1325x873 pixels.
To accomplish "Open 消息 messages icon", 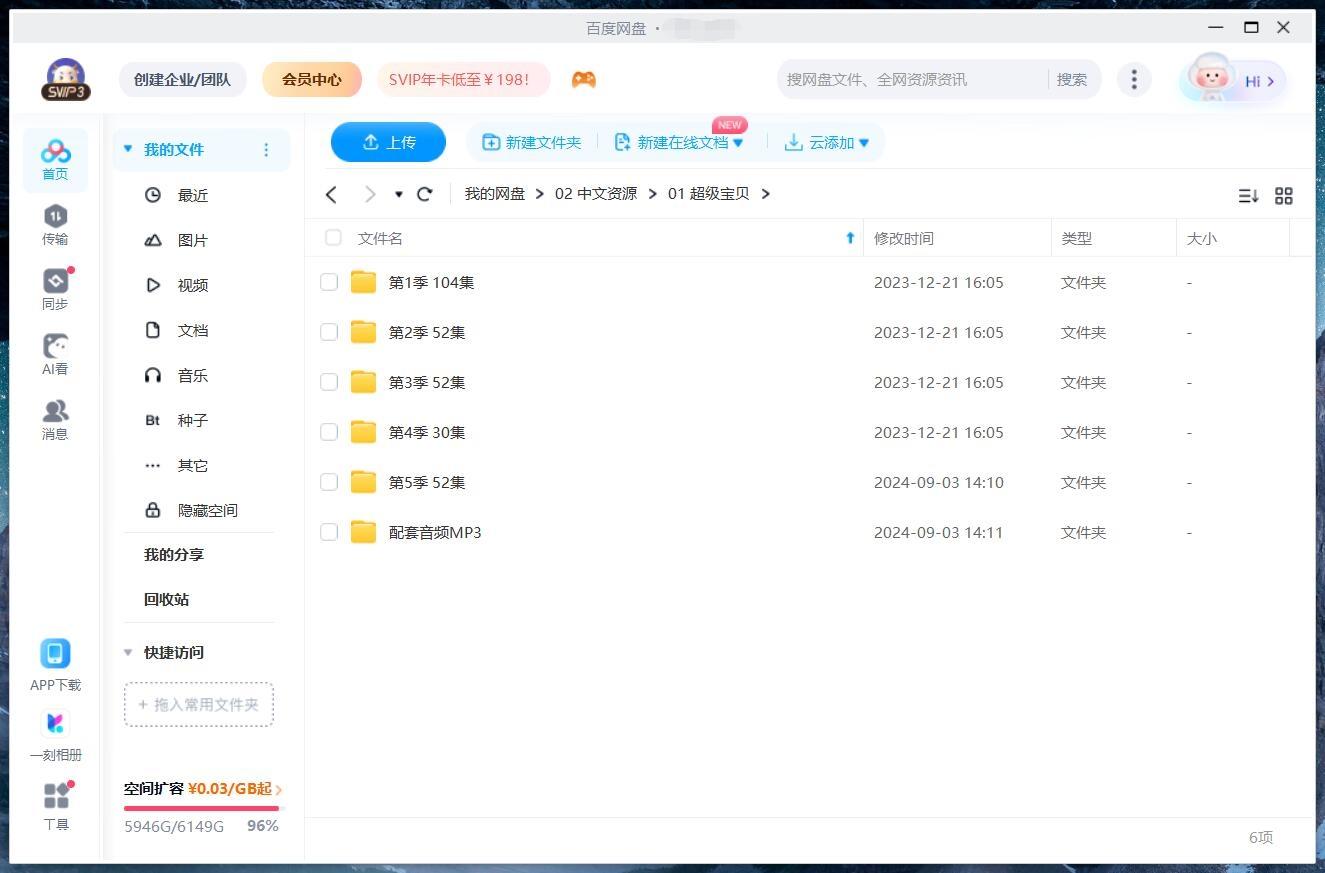I will (x=55, y=412).
